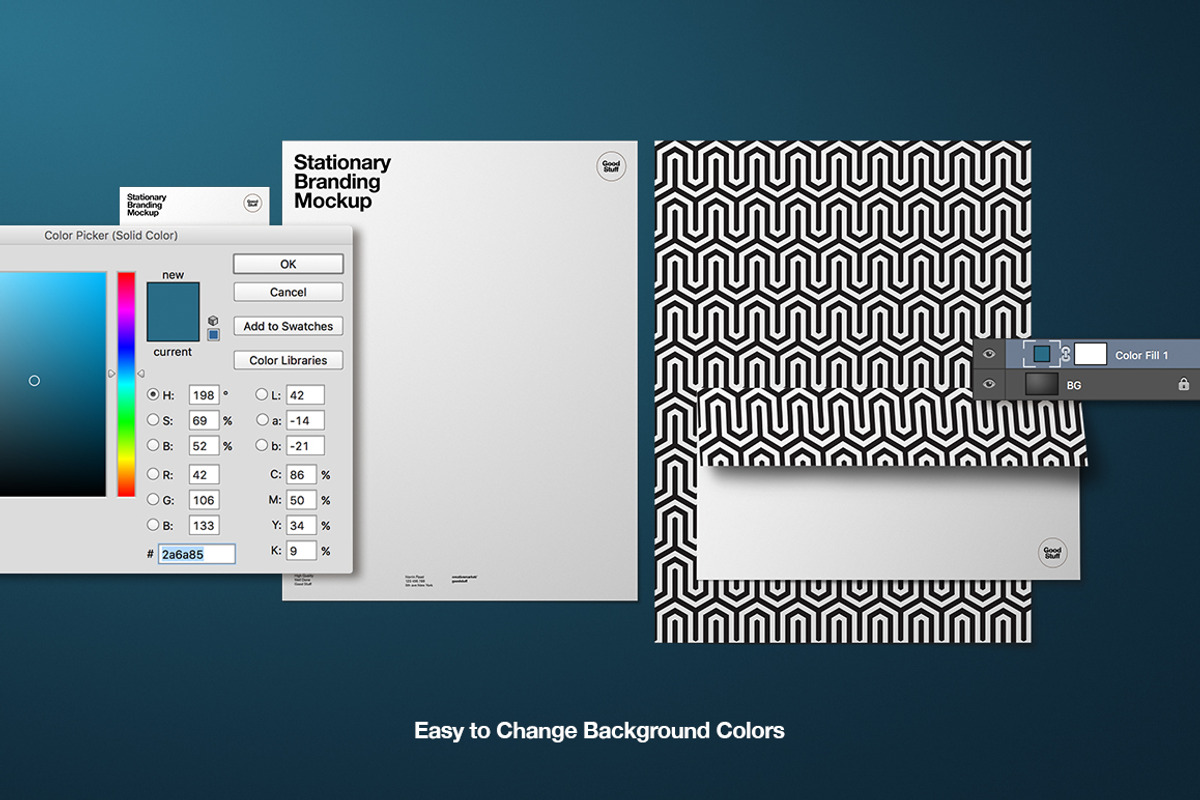
Task: Click the R value field showing 42
Action: [203, 475]
